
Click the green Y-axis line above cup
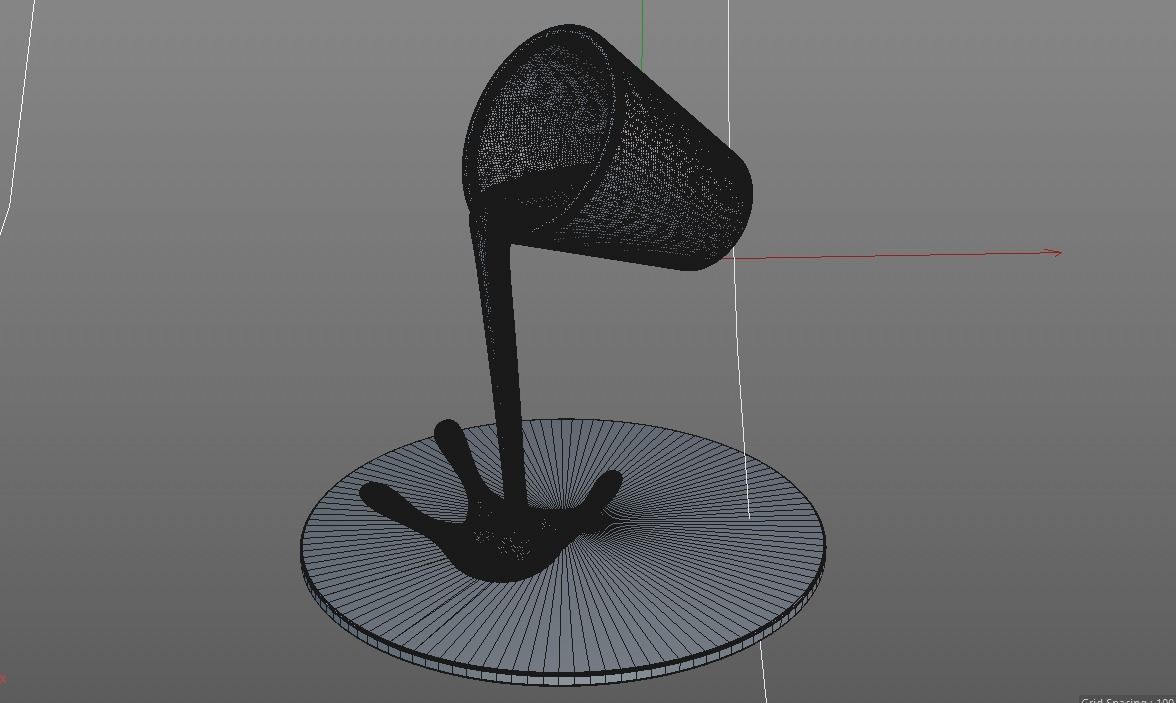point(642,34)
